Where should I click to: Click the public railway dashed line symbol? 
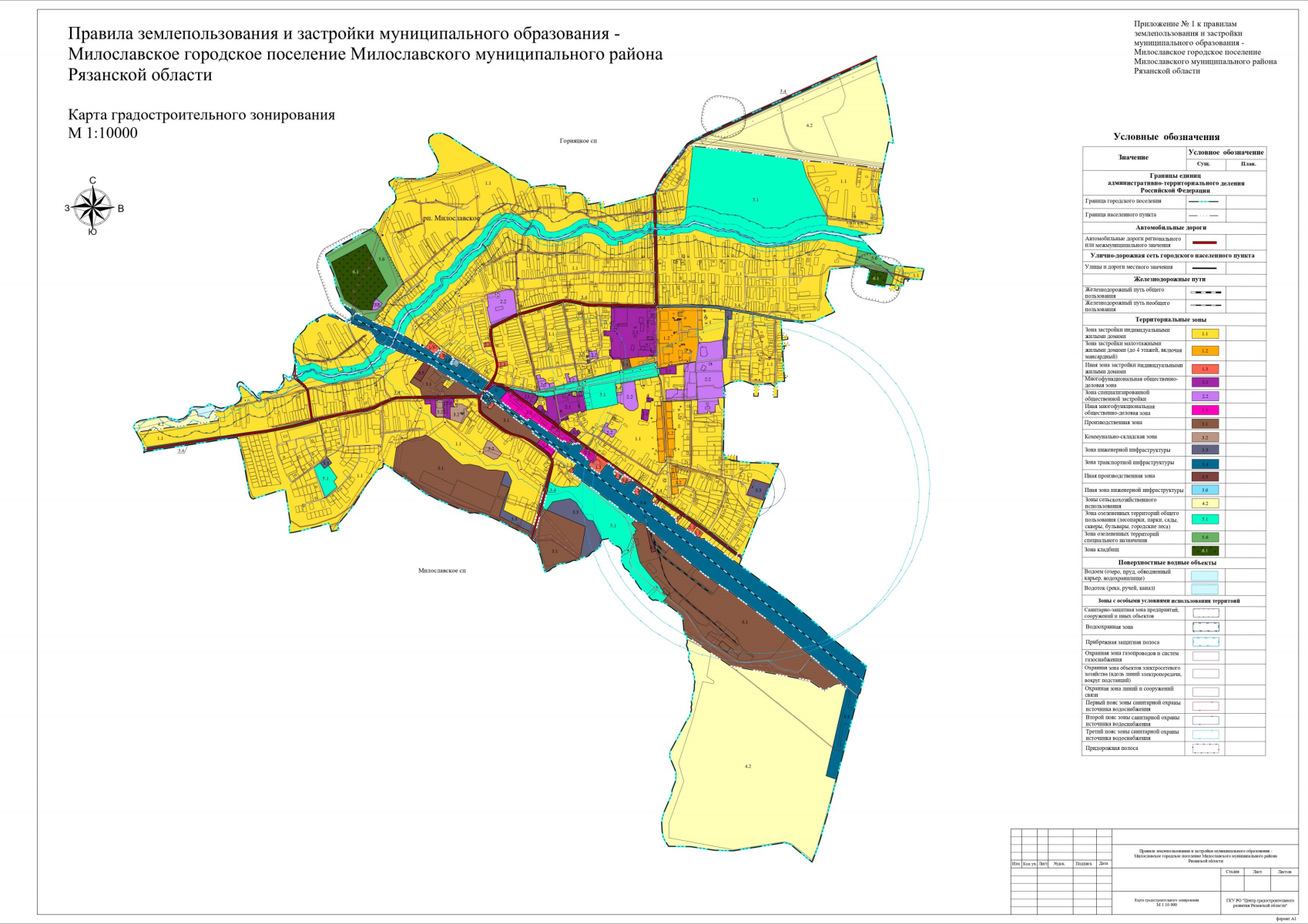1205,293
